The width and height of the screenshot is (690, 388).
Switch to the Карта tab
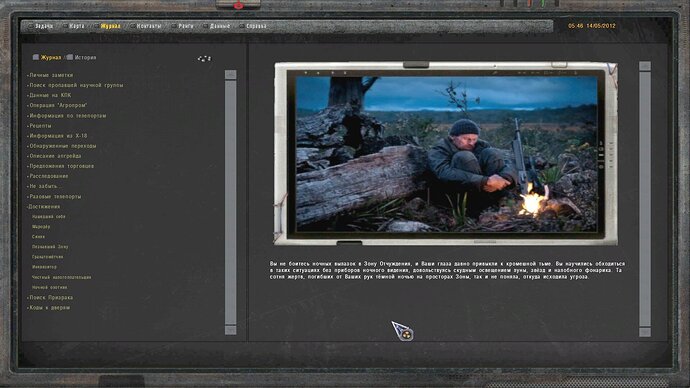click(77, 26)
